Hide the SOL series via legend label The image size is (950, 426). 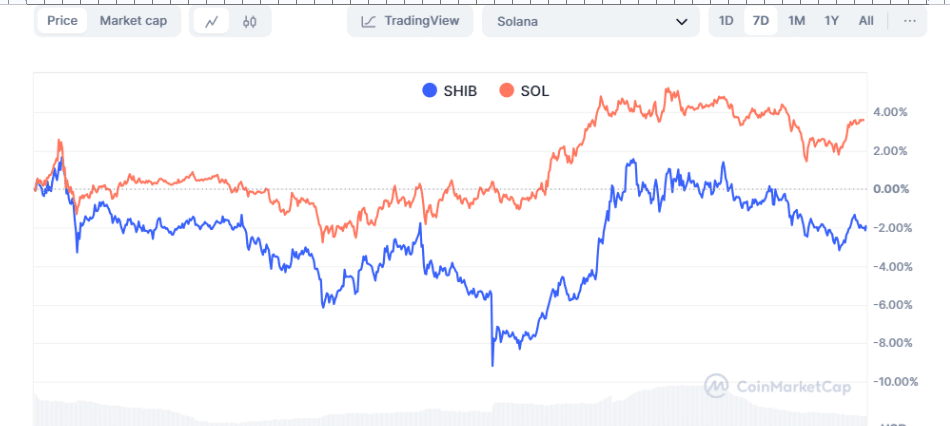tap(535, 91)
